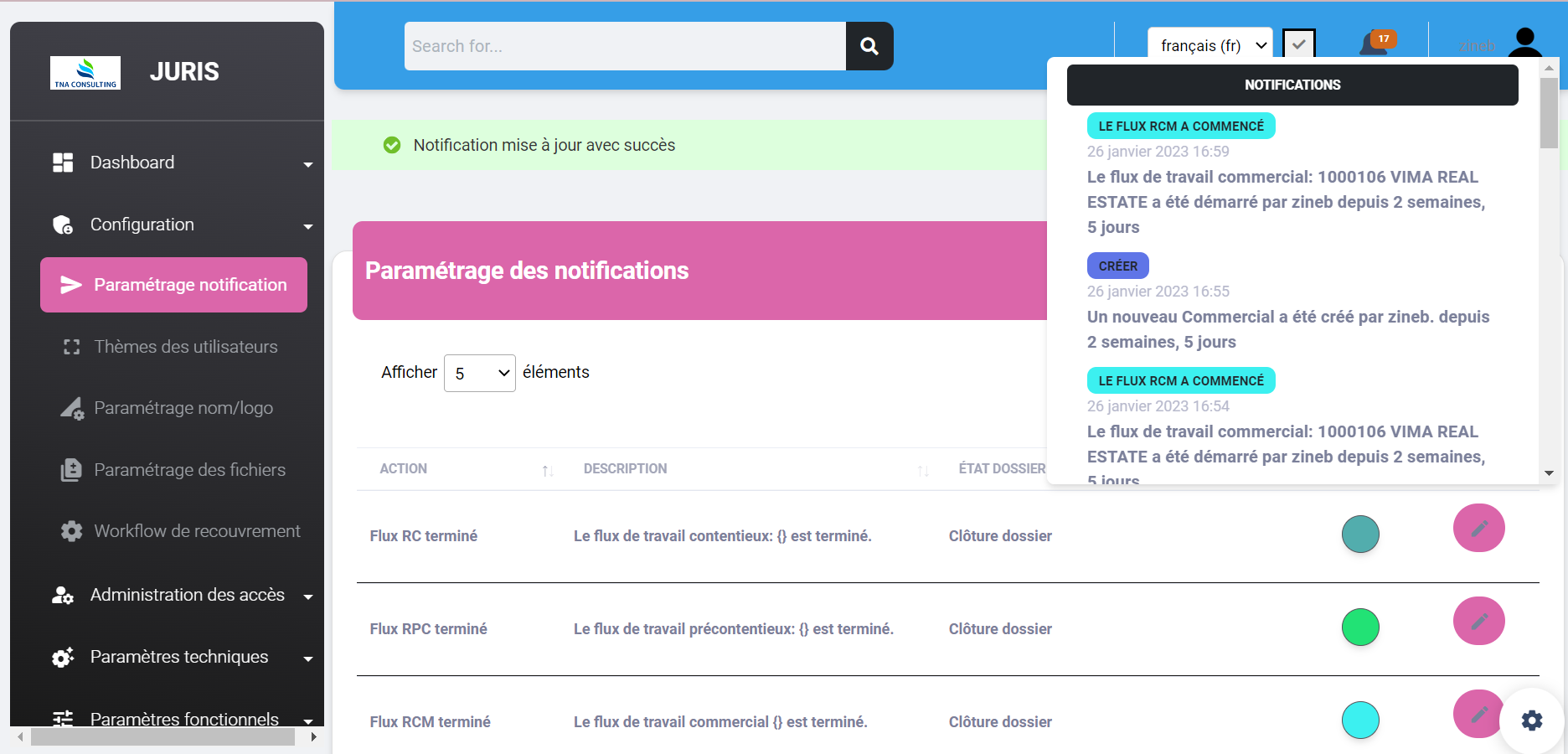Toggle the checkbox next to language selector

1298,44
